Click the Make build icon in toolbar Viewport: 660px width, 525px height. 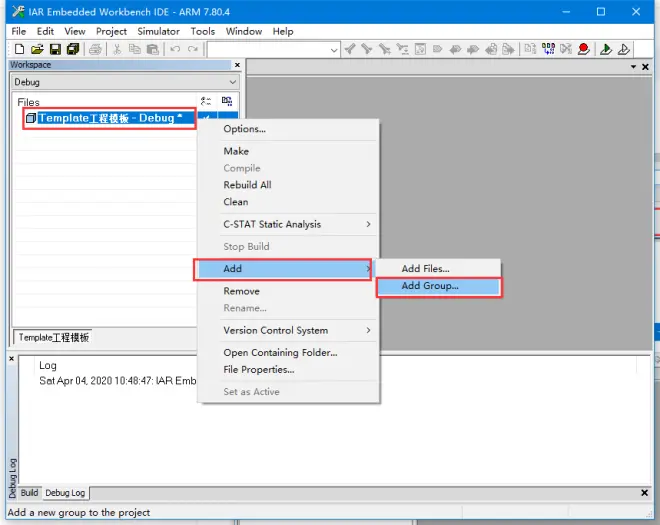(548, 49)
